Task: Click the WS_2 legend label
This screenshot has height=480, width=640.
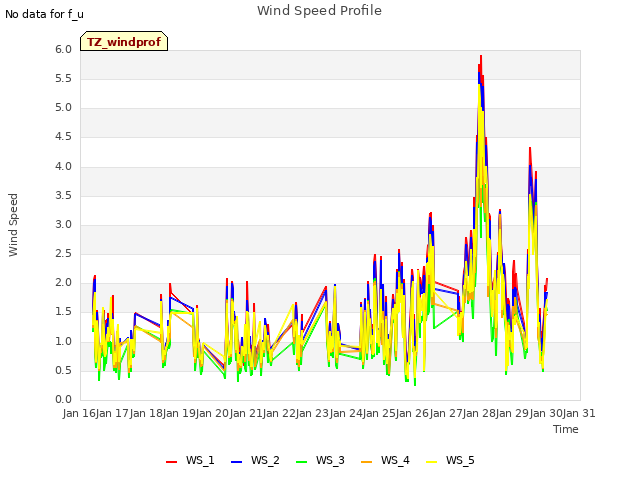Action: [x=265, y=460]
